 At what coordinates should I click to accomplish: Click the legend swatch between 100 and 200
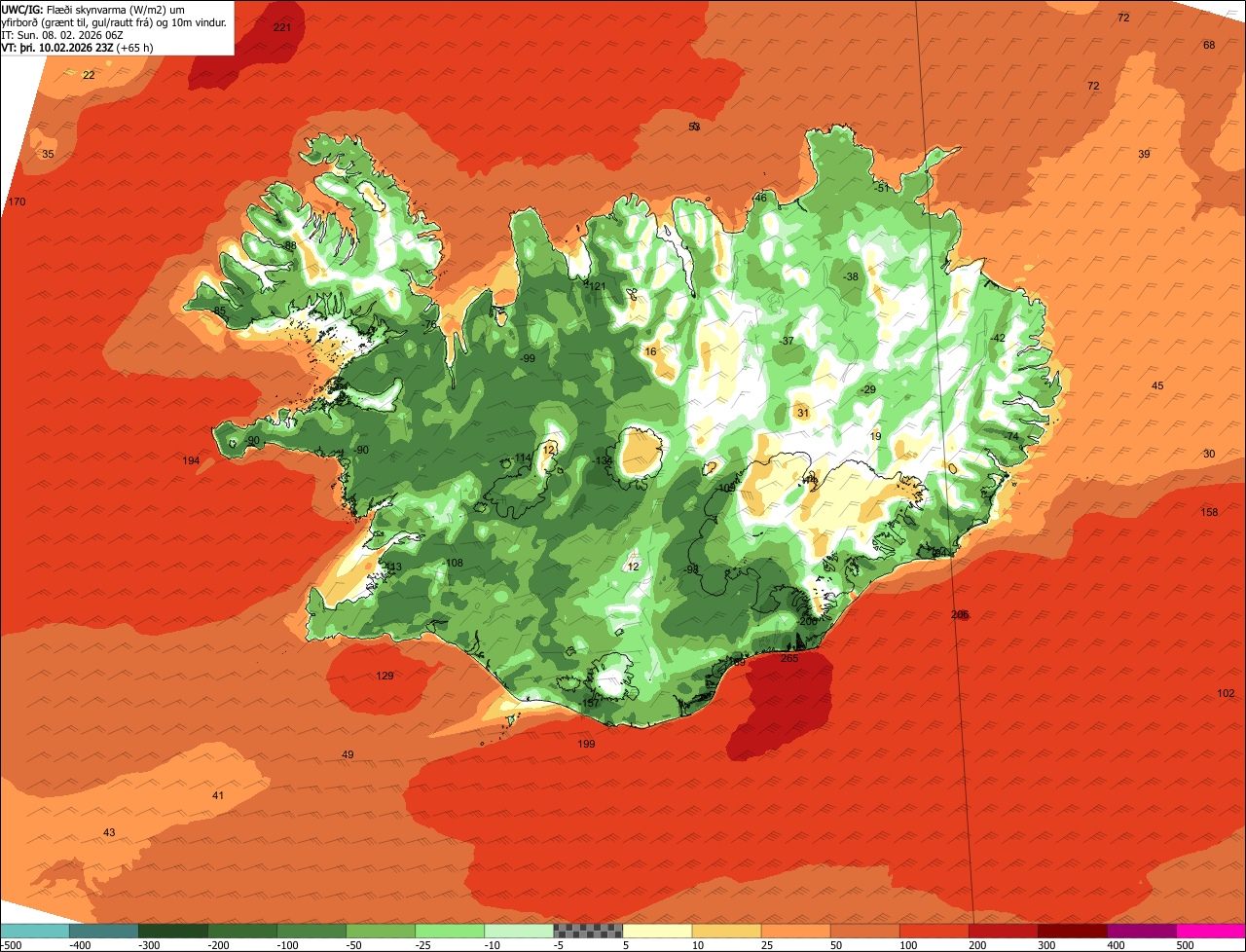tap(934, 931)
